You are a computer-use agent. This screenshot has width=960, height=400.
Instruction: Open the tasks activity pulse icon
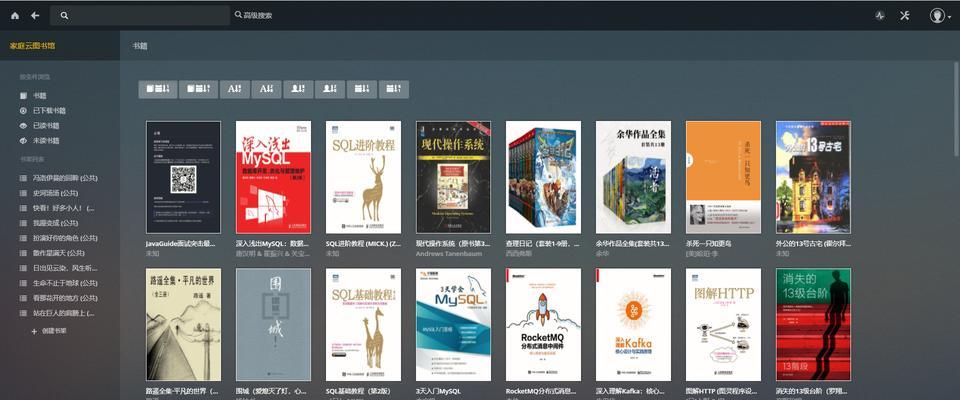[x=880, y=16]
